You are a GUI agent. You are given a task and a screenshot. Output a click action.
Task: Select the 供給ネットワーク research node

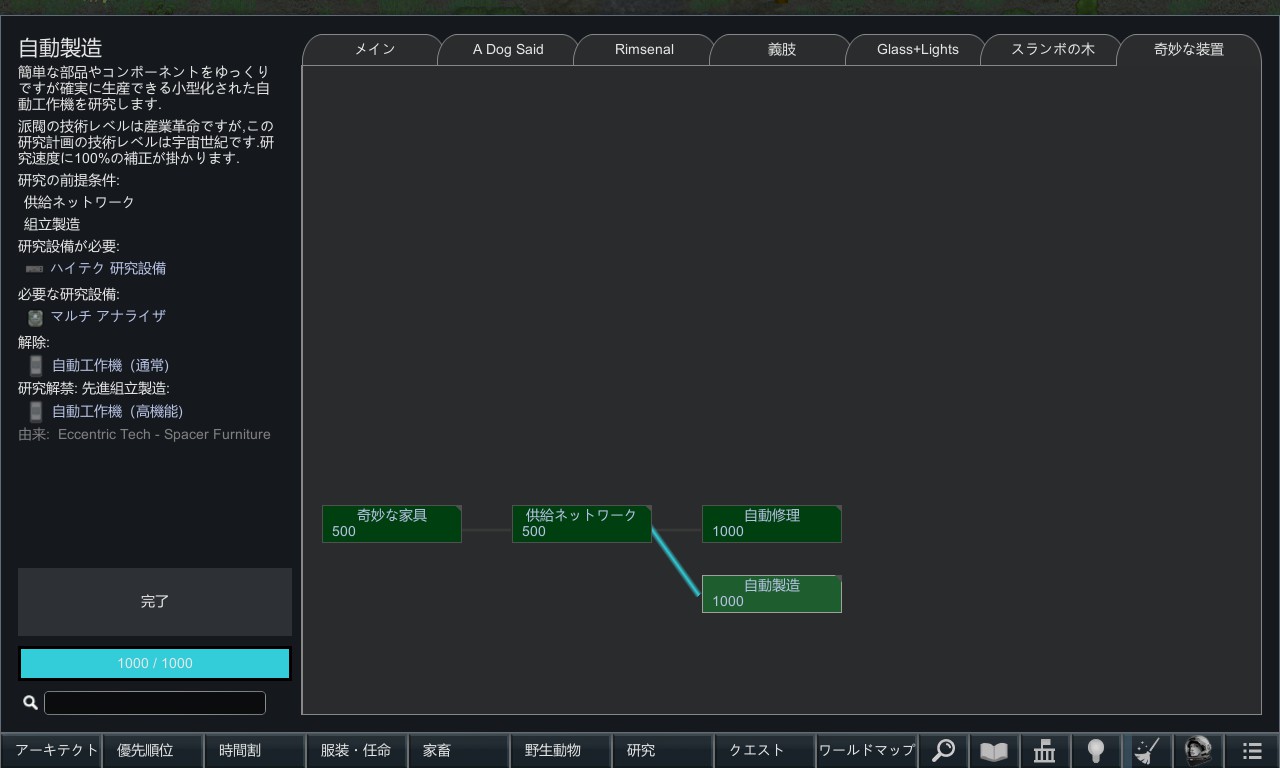[x=582, y=524]
